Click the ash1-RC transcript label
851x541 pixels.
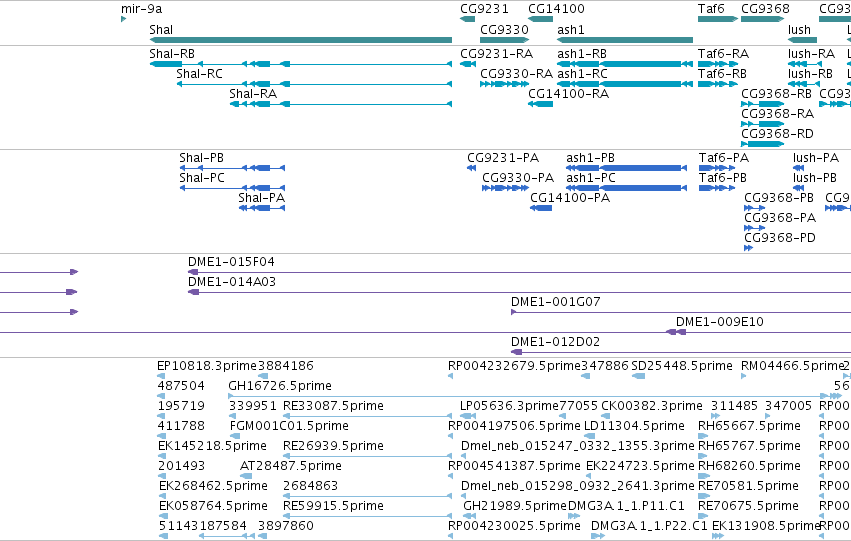[582, 74]
